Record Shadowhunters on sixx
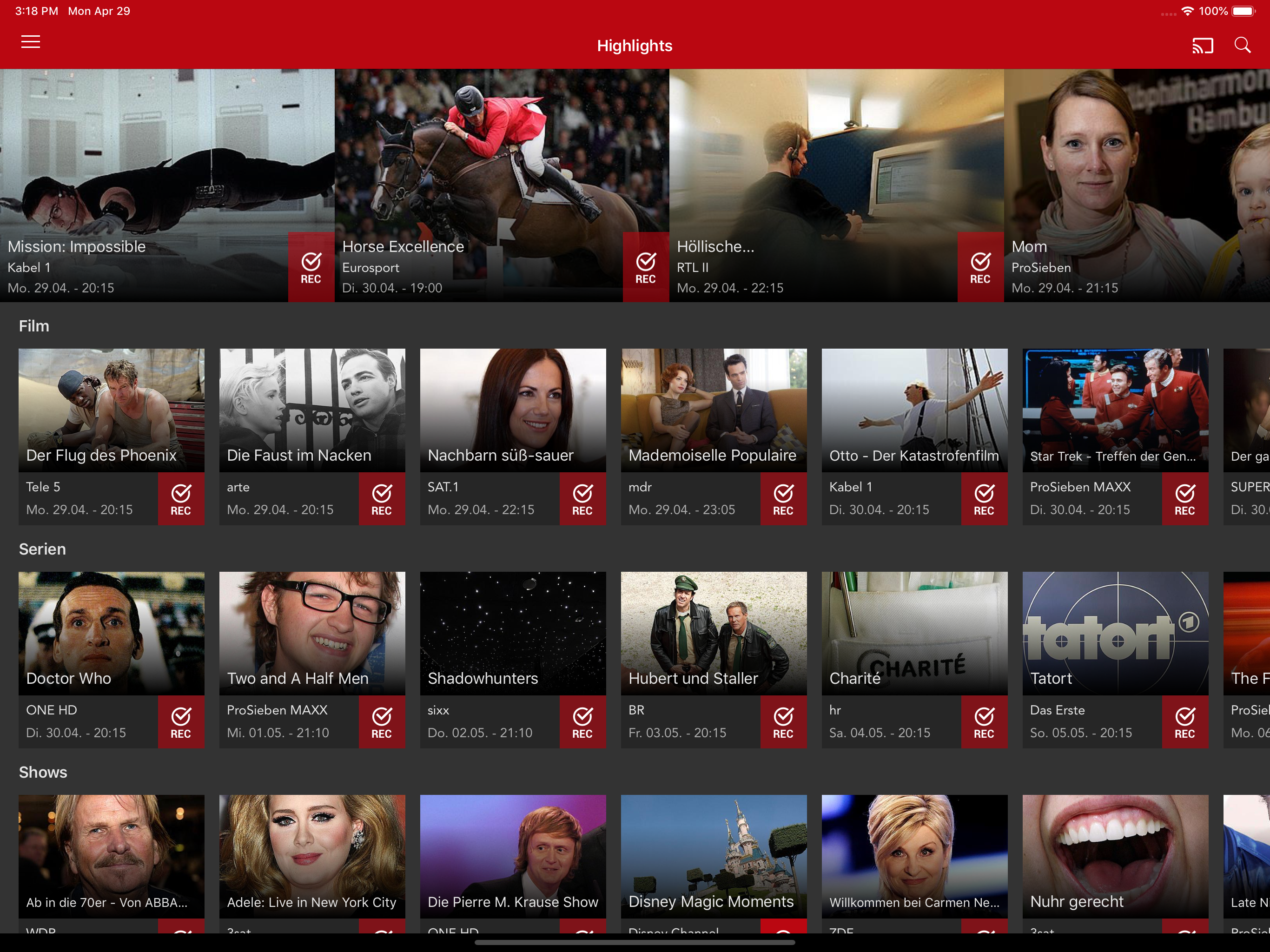The image size is (1270, 952). point(582,722)
